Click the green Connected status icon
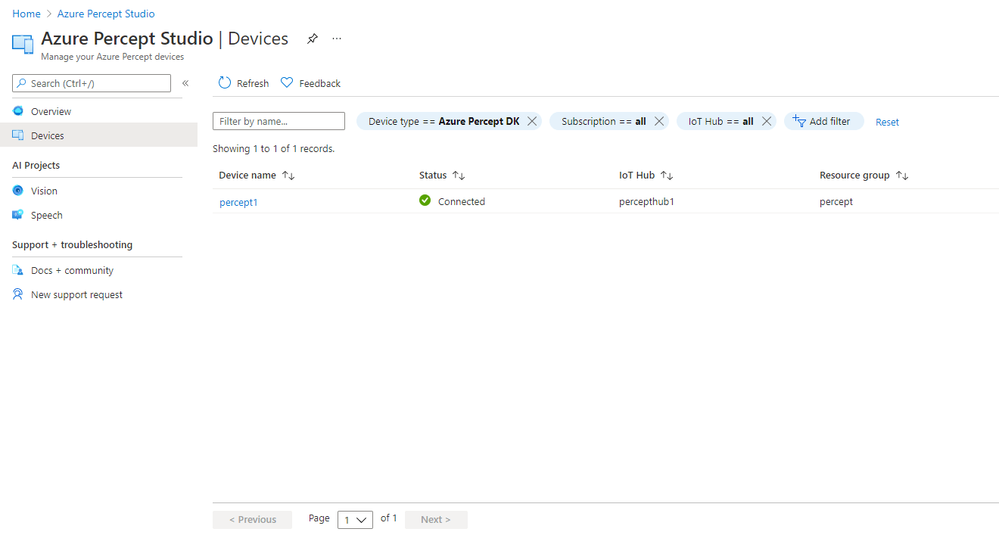999x541 pixels. [425, 201]
